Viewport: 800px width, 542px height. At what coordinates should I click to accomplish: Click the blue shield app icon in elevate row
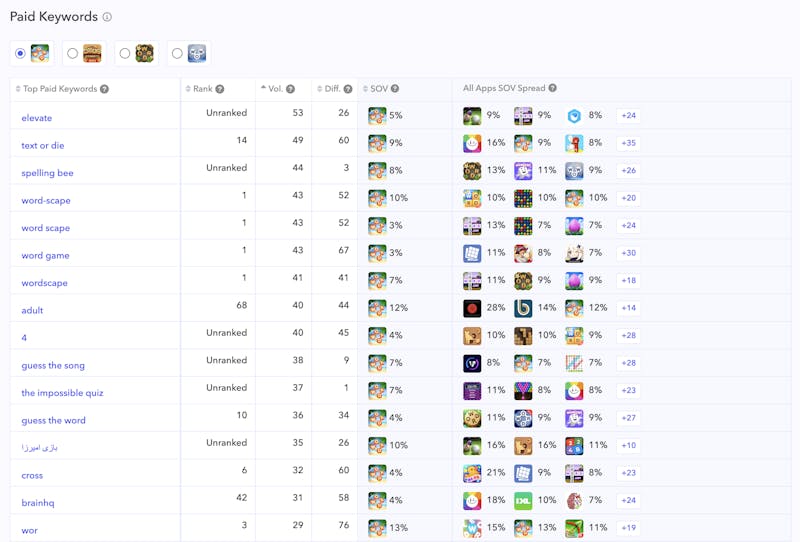click(574, 116)
